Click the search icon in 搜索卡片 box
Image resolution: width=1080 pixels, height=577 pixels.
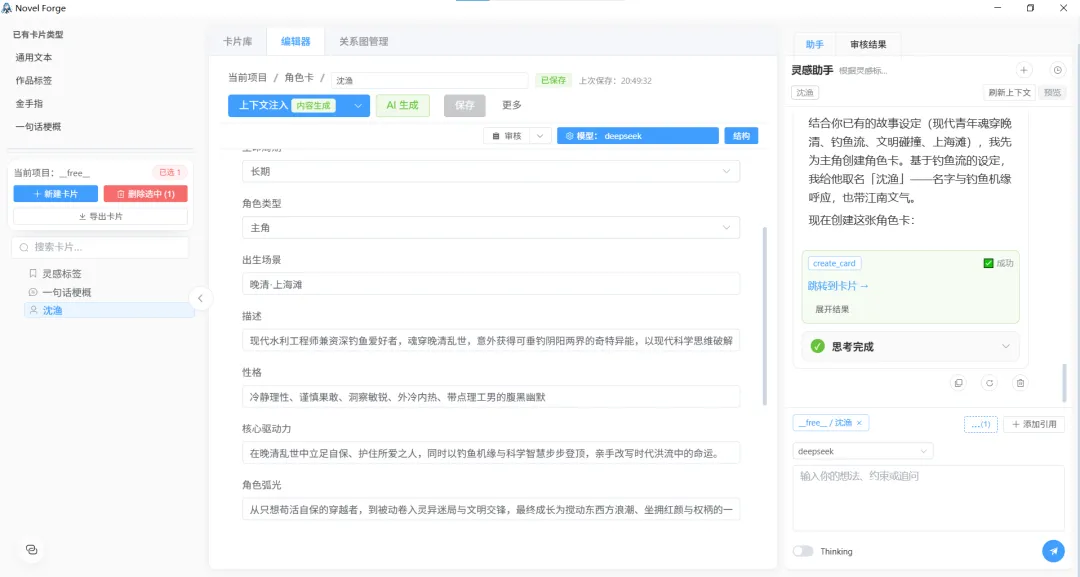(x=24, y=247)
